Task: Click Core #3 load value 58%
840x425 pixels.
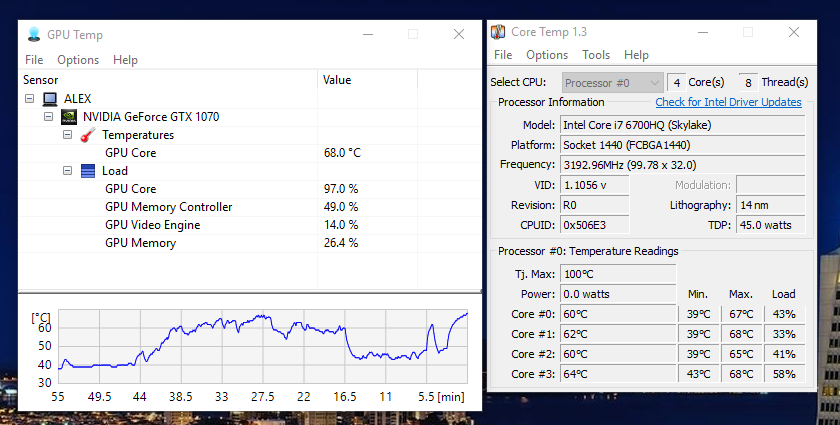Action: point(784,374)
